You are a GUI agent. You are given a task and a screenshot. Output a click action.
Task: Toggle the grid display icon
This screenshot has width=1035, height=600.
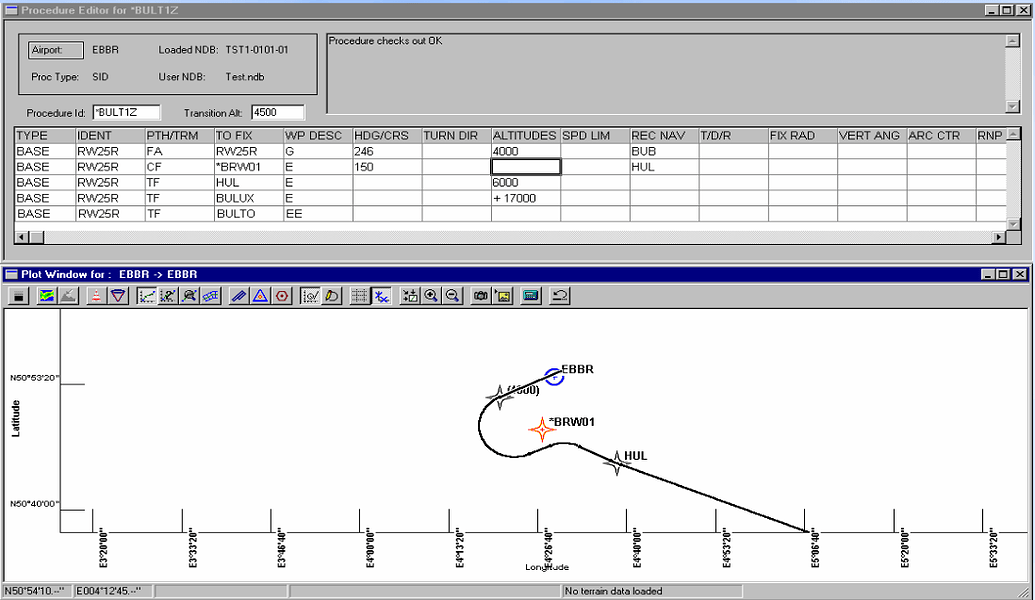coord(359,296)
